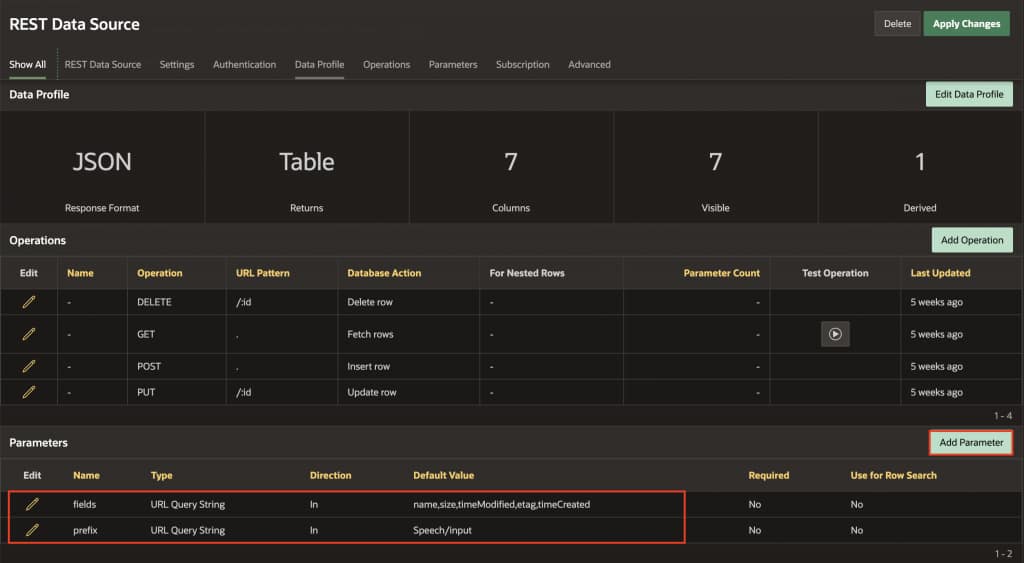
Task: Click the Delete button
Action: coord(897,24)
